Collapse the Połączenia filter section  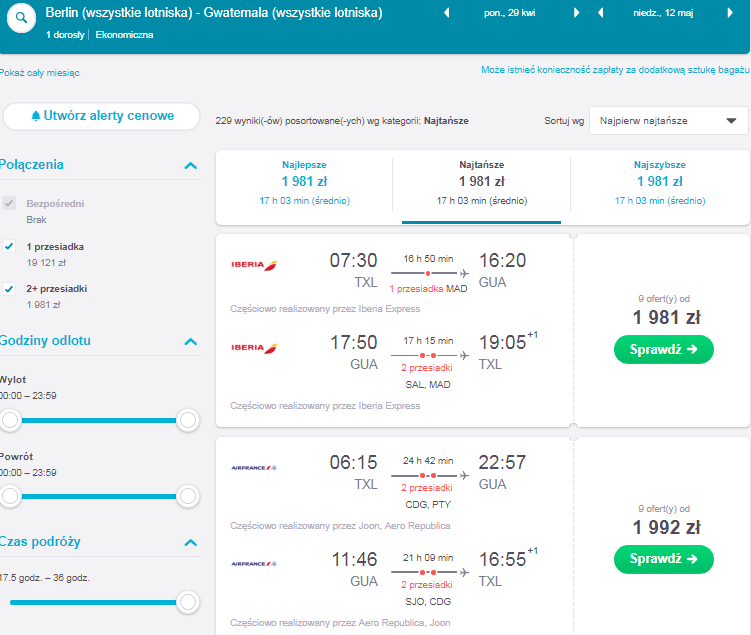pyautogui.click(x=191, y=166)
